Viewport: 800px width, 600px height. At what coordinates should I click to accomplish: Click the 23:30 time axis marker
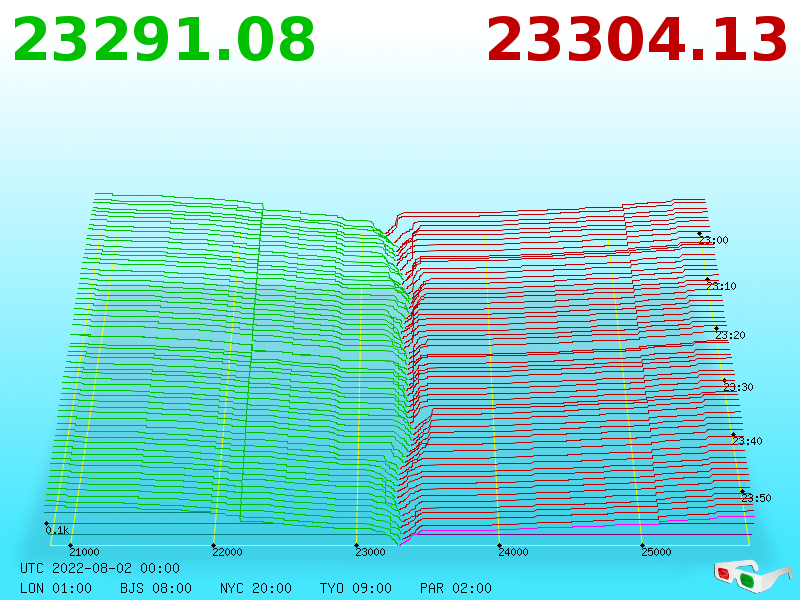tap(738, 387)
